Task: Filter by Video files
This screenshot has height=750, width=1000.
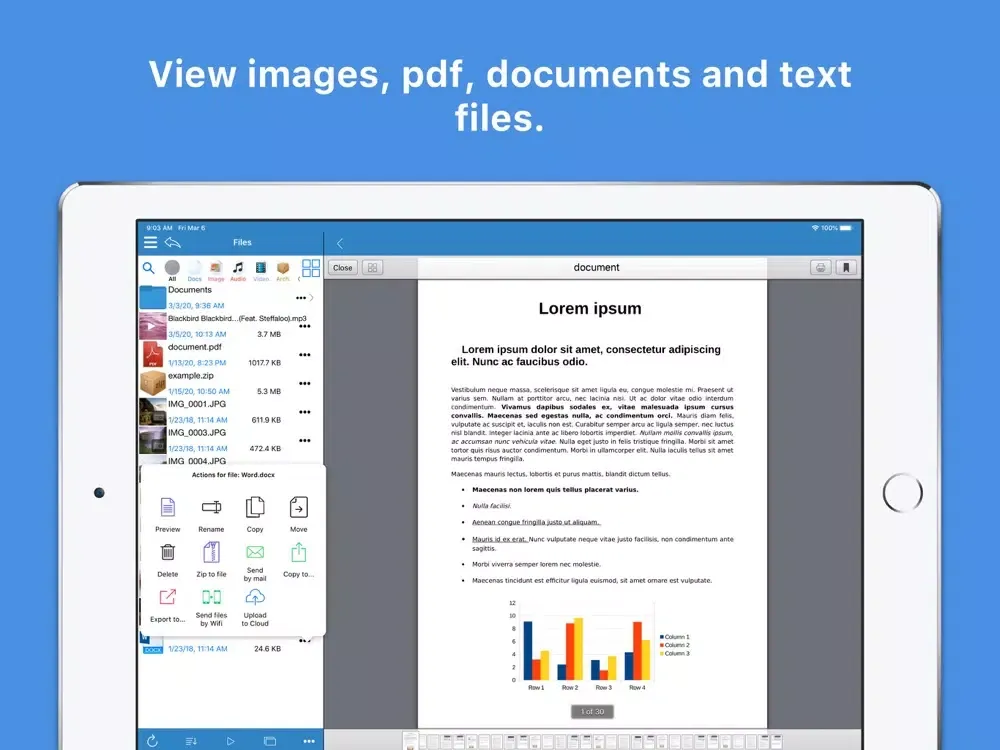Action: [x=261, y=270]
